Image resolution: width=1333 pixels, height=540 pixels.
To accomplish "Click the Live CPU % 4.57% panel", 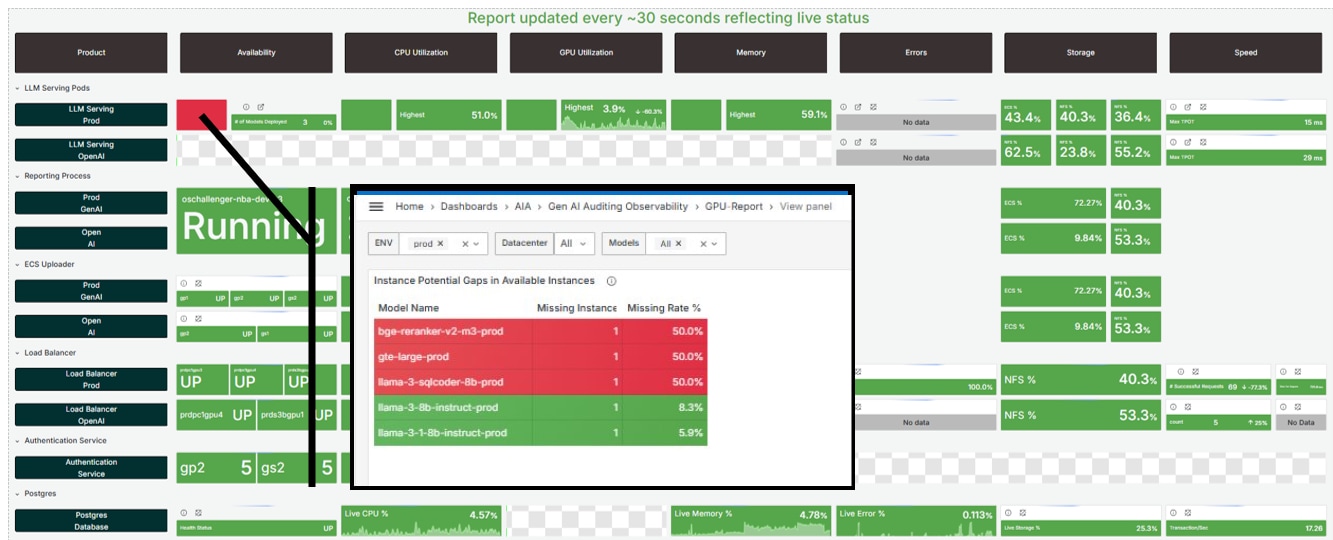I will pos(421,520).
